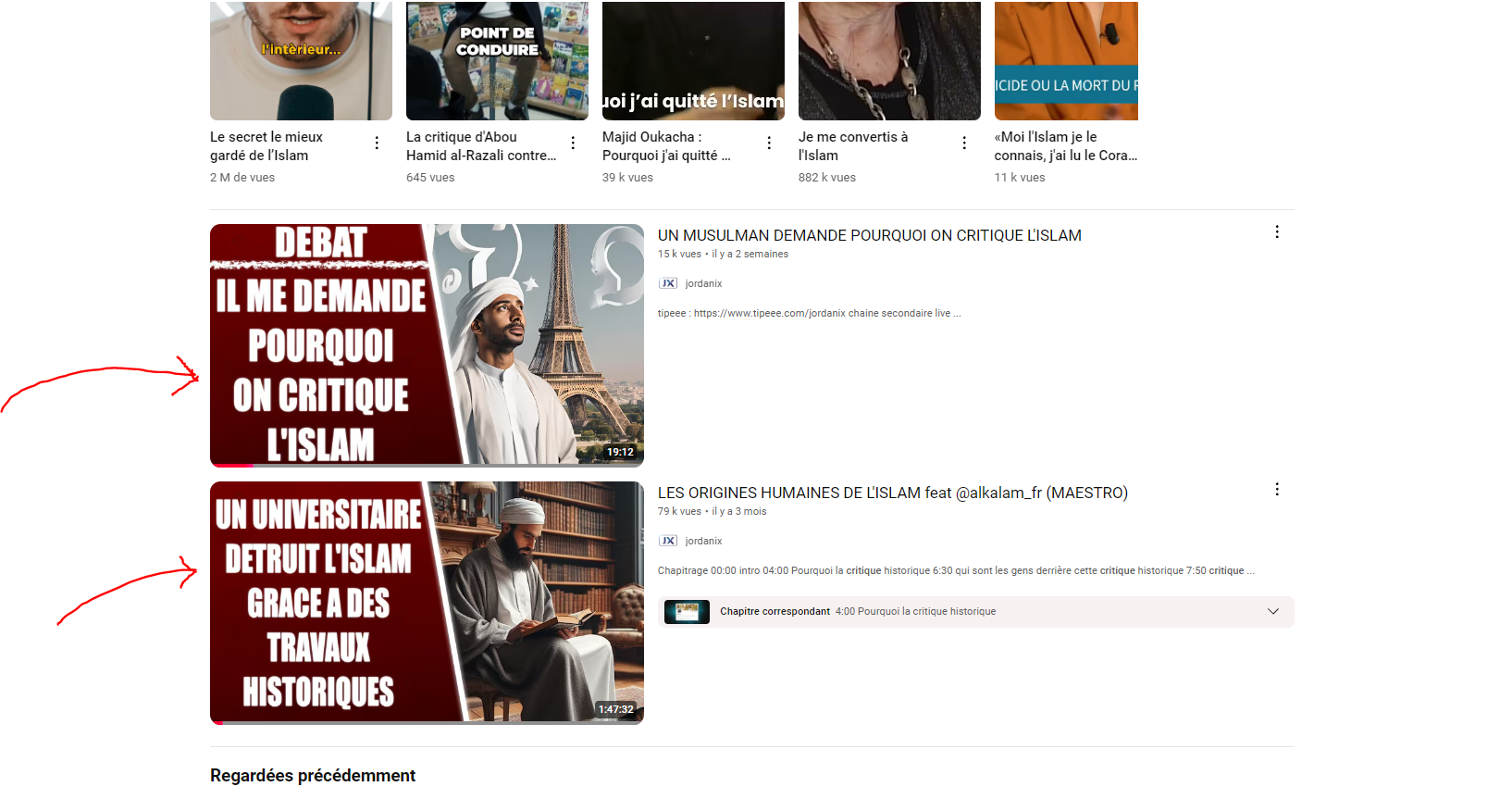
Task: Open the 'DEBAT IL ME DEMANDE' video thumbnail
Action: pos(427,344)
